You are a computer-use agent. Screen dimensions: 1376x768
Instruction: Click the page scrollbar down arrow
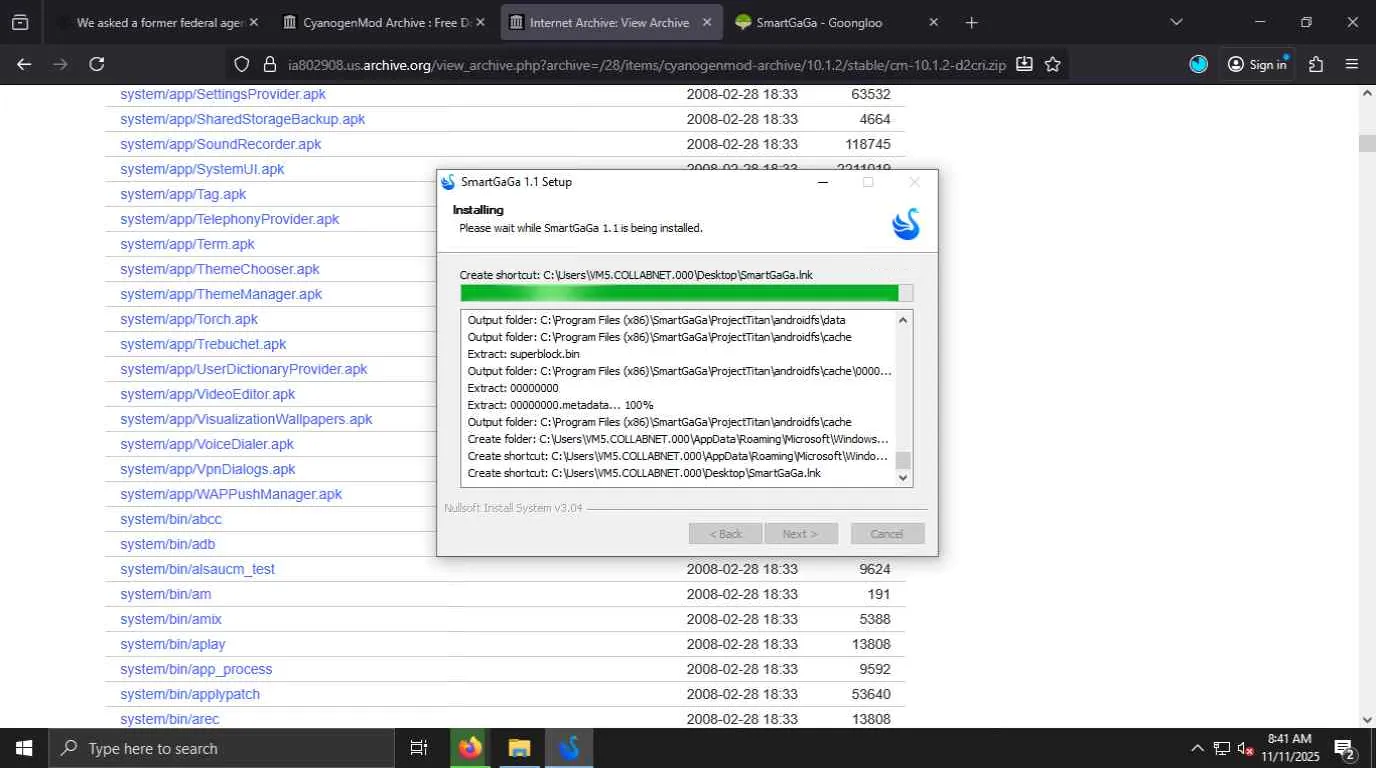pyautogui.click(x=1367, y=719)
